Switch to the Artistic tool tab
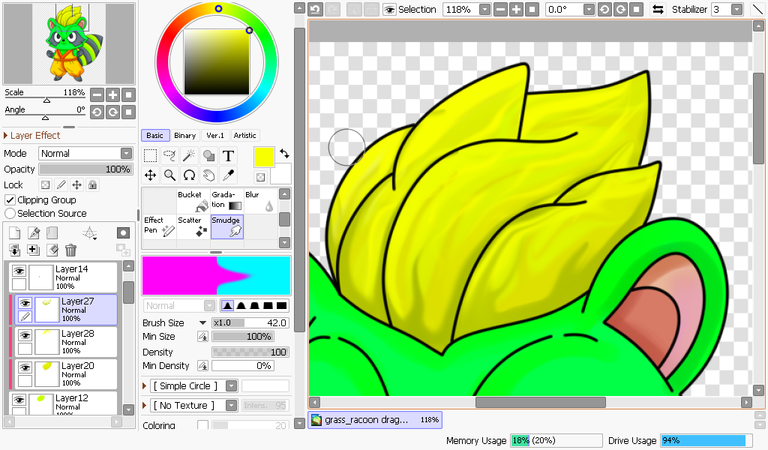This screenshot has width=768, height=450. 245,136
